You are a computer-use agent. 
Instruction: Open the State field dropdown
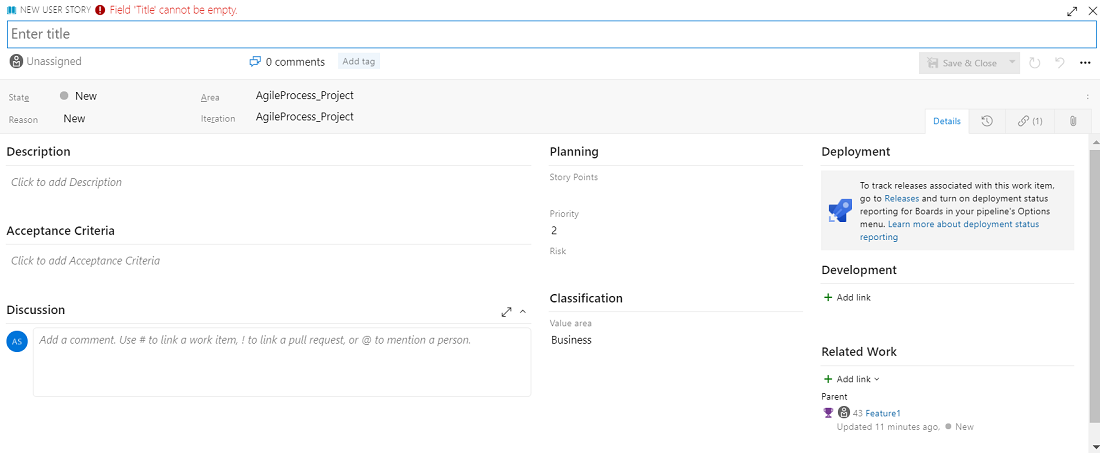click(85, 96)
